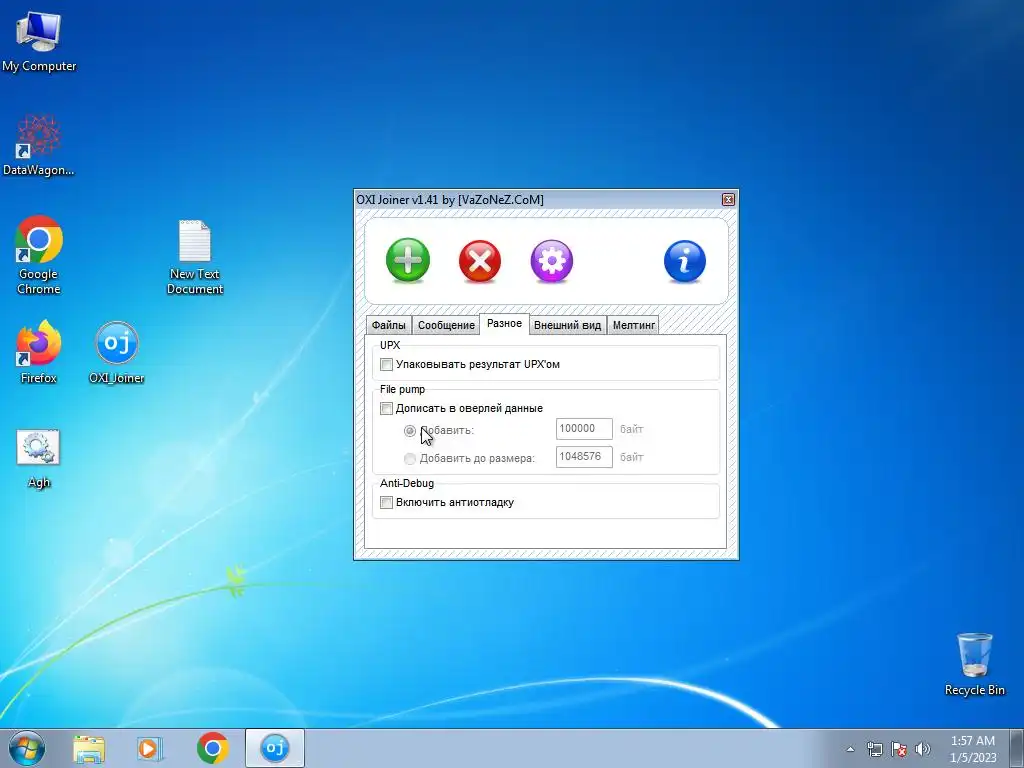Image resolution: width=1024 pixels, height=768 pixels.
Task: Click the network tray icon
Action: click(x=874, y=749)
